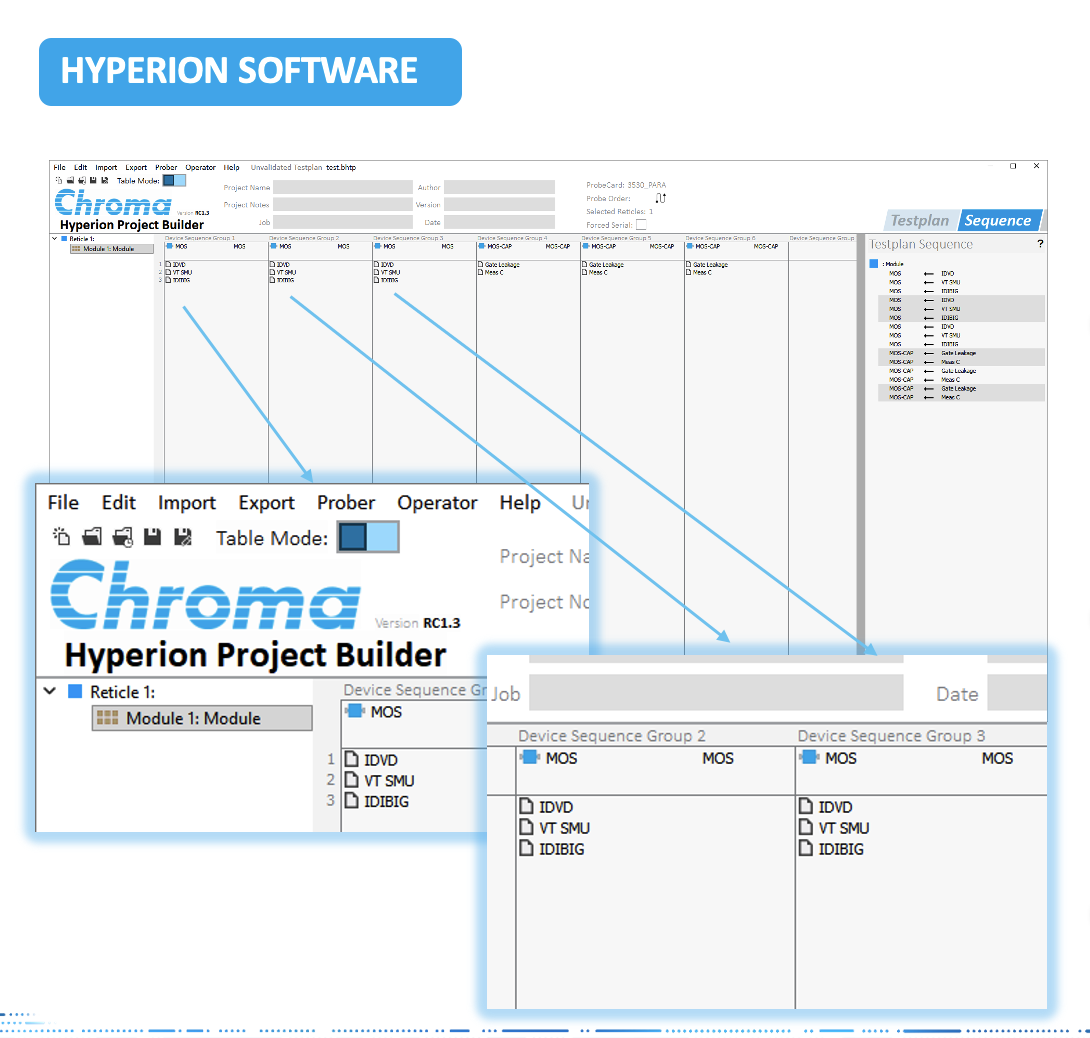The image size is (1090, 1038).
Task: Collapse the Reticle 1 node in the small main window
Action: point(54,238)
